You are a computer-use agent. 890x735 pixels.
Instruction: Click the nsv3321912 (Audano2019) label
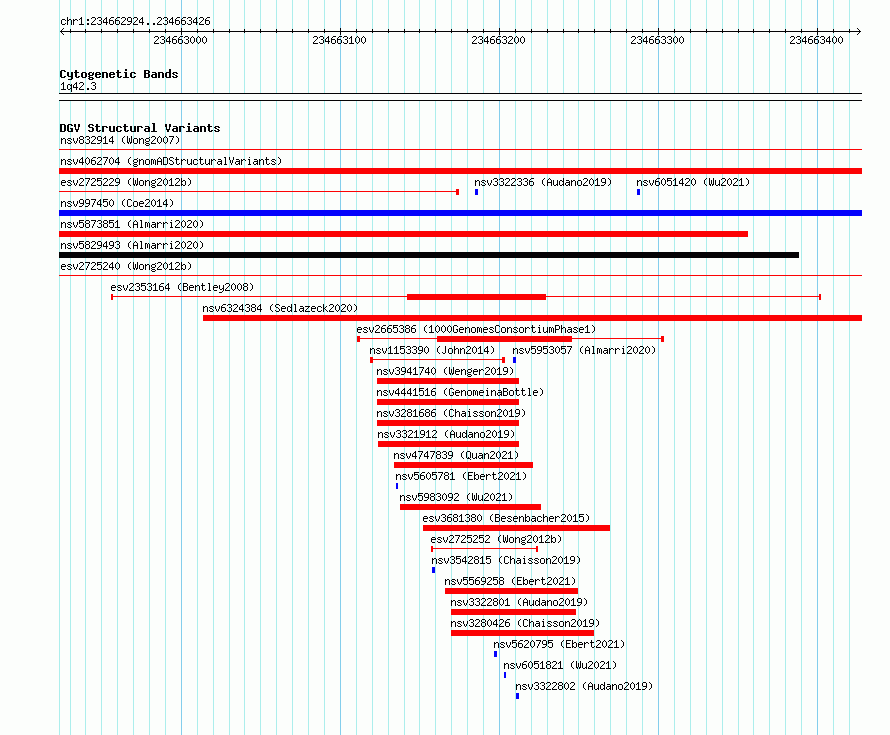[x=446, y=434]
